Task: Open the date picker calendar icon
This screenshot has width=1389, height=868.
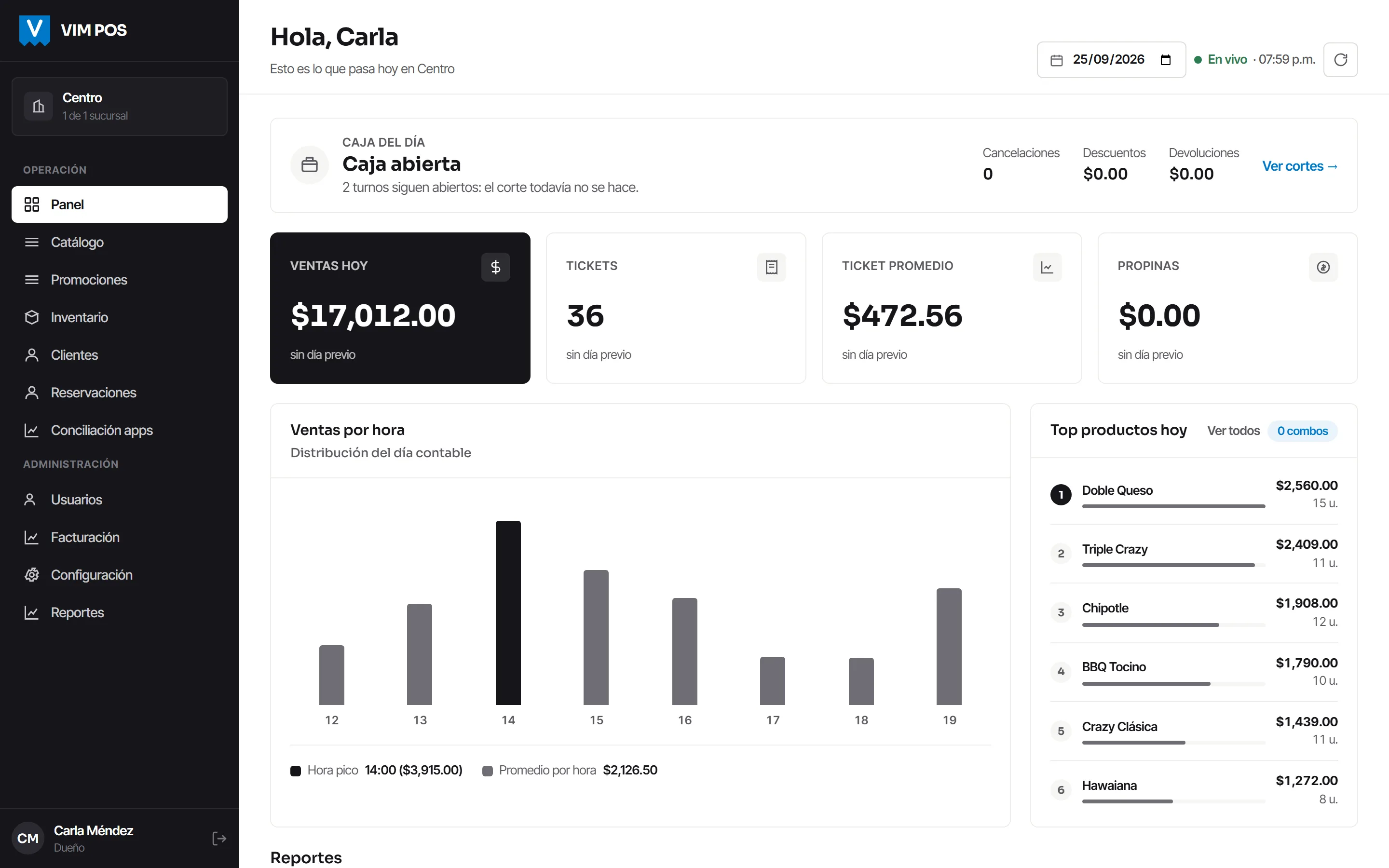Action: pos(1165,60)
